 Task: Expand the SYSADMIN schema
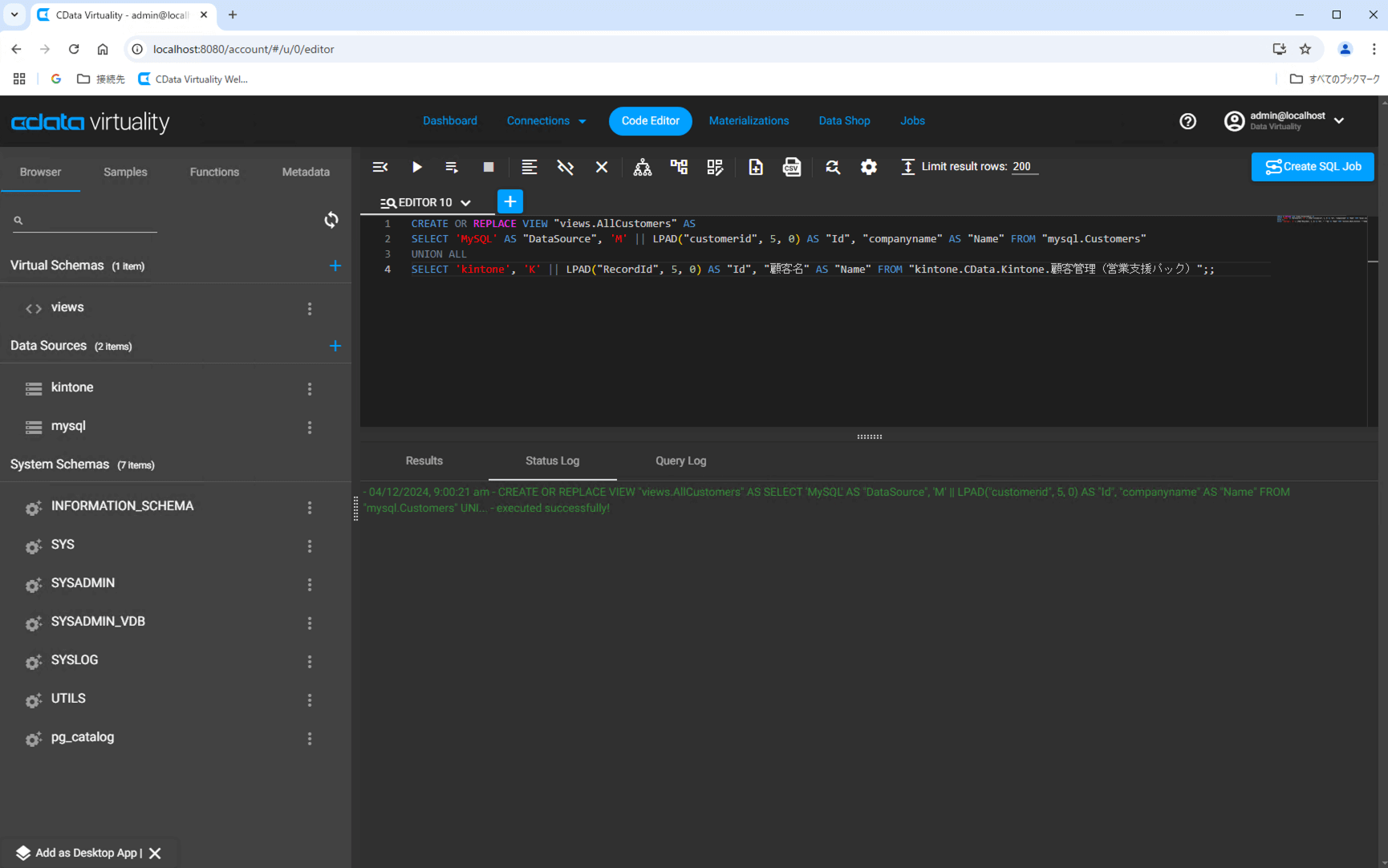pyautogui.click(x=83, y=583)
